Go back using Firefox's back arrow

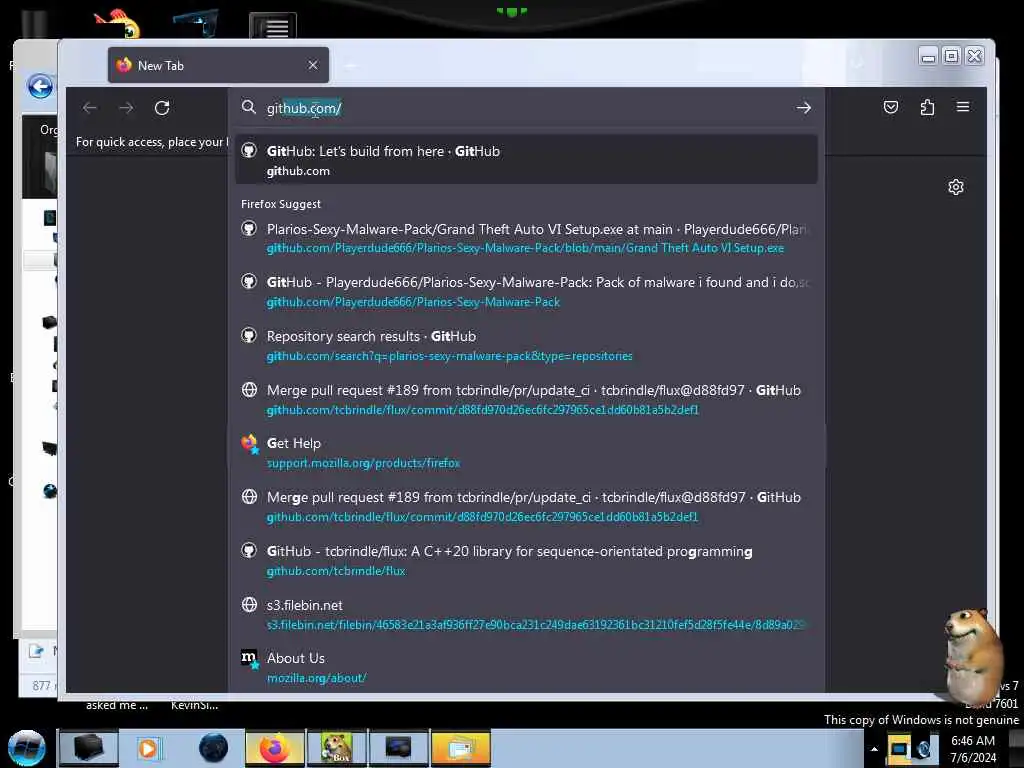(x=90, y=108)
